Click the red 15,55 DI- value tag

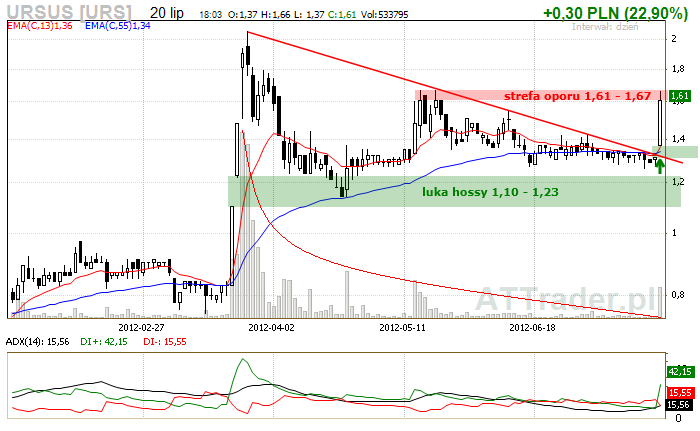(680, 393)
